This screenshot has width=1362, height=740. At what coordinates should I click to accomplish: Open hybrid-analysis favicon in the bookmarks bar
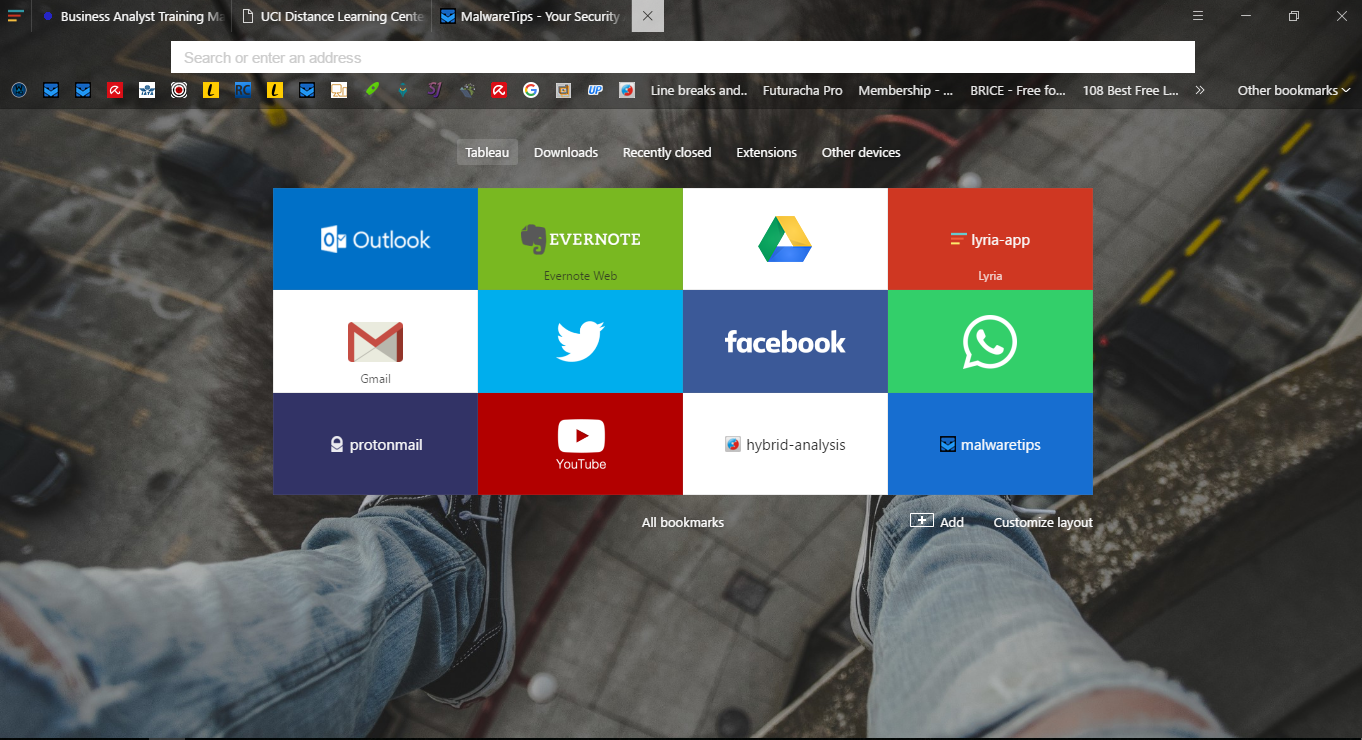click(627, 90)
